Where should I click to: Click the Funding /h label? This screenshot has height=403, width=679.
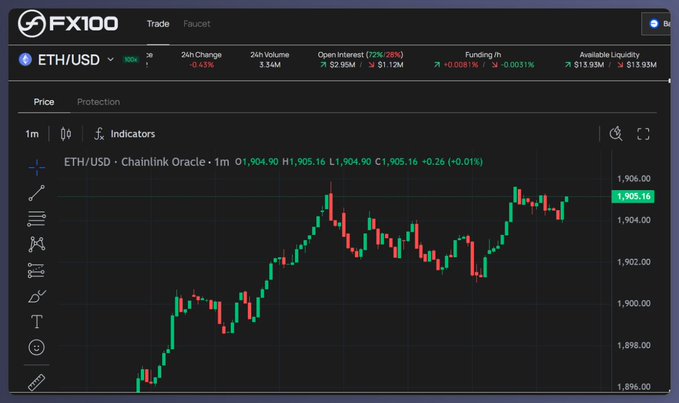(483, 55)
